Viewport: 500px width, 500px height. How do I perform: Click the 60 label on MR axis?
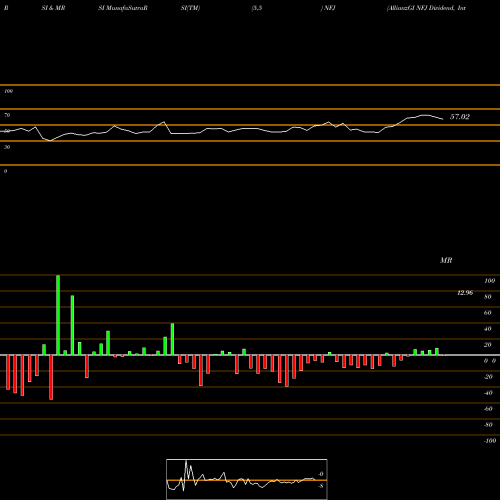coord(488,313)
